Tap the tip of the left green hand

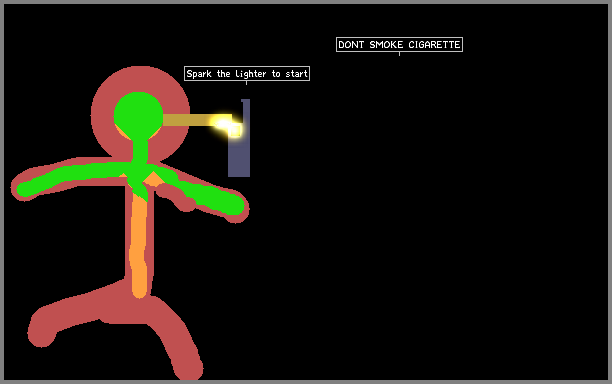point(24,189)
